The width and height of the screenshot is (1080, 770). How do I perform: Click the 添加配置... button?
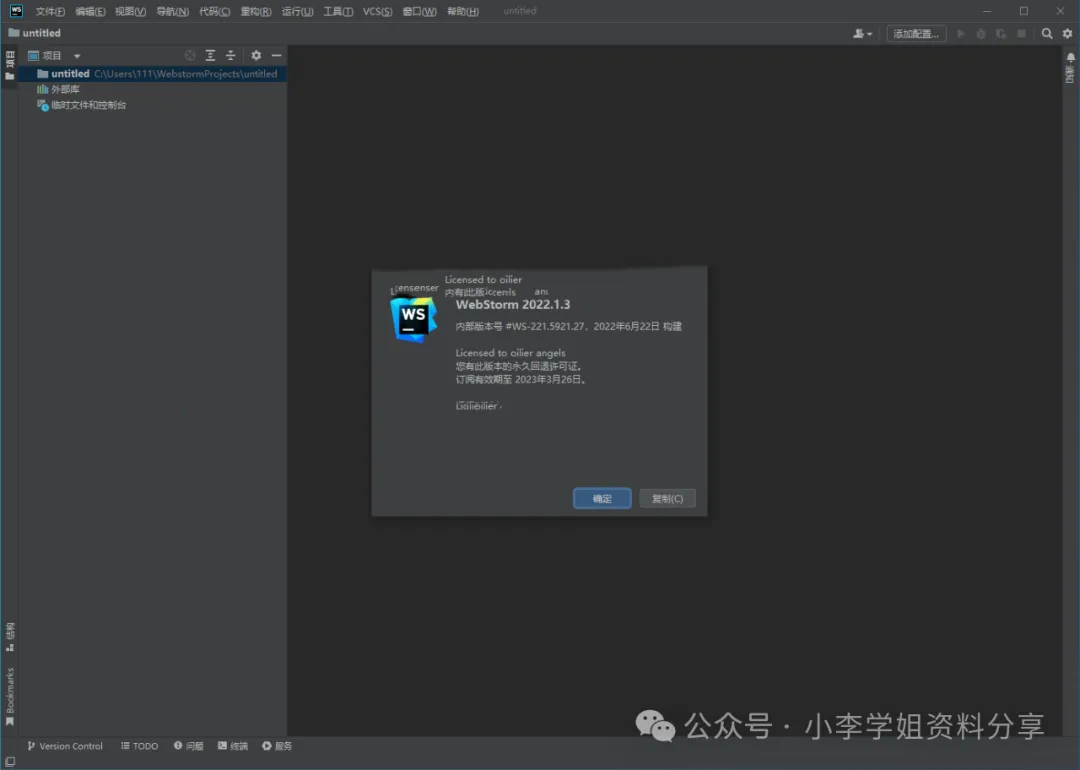pyautogui.click(x=916, y=33)
